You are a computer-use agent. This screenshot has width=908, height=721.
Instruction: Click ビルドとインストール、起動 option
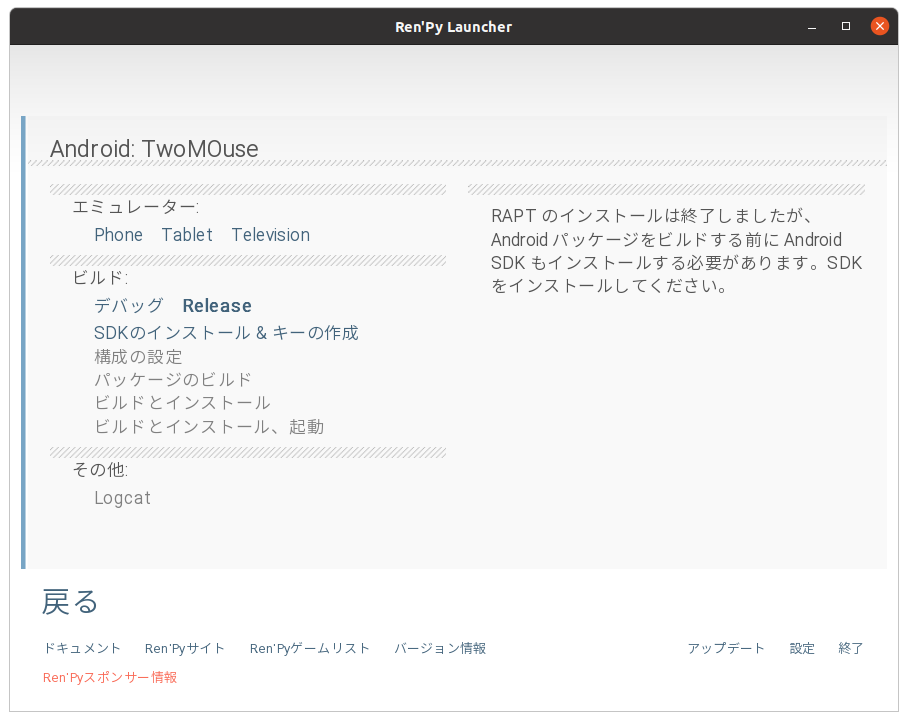[x=209, y=427]
